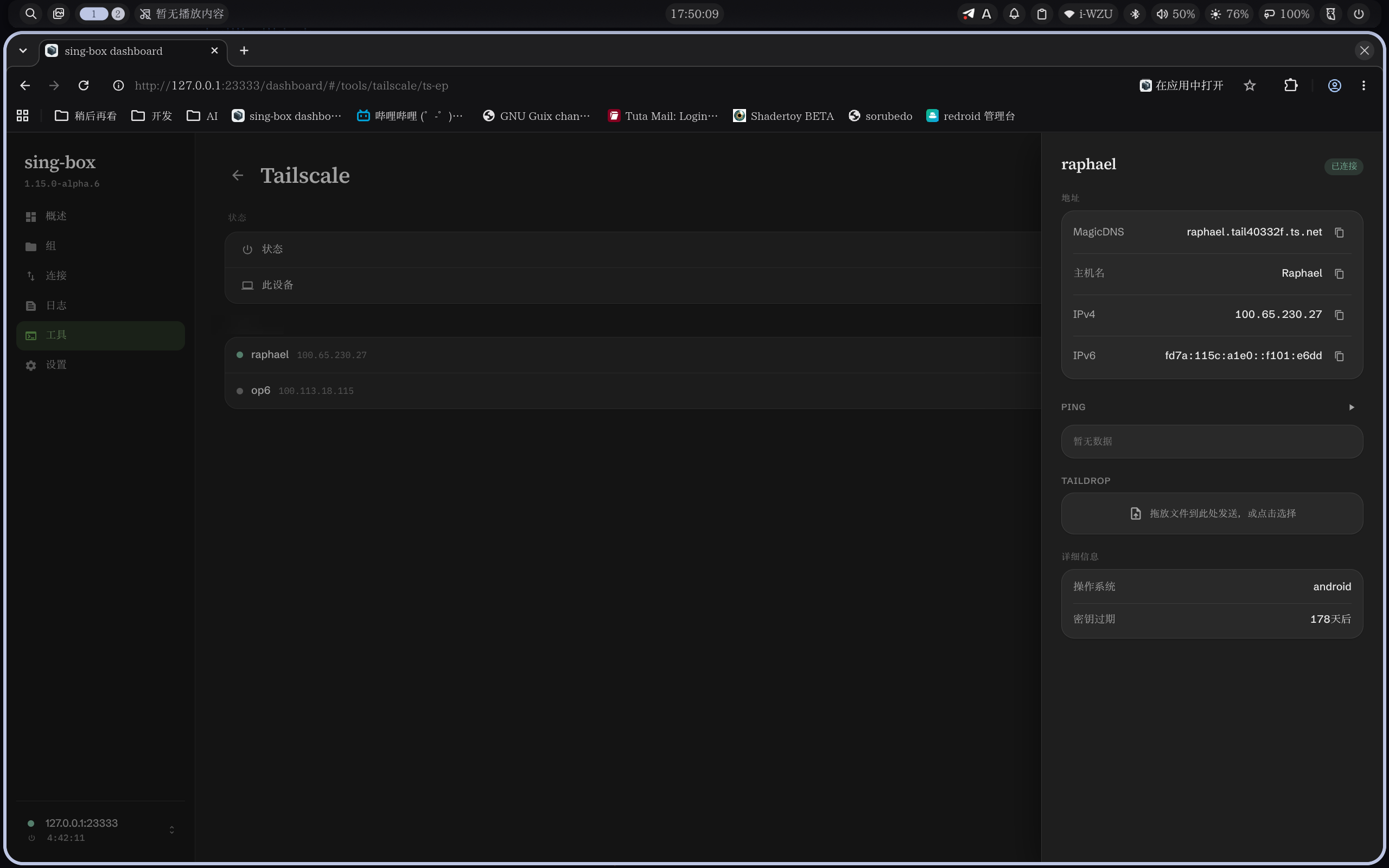Open the 此设备 this-device row
This screenshot has width=1389, height=868.
[633, 285]
